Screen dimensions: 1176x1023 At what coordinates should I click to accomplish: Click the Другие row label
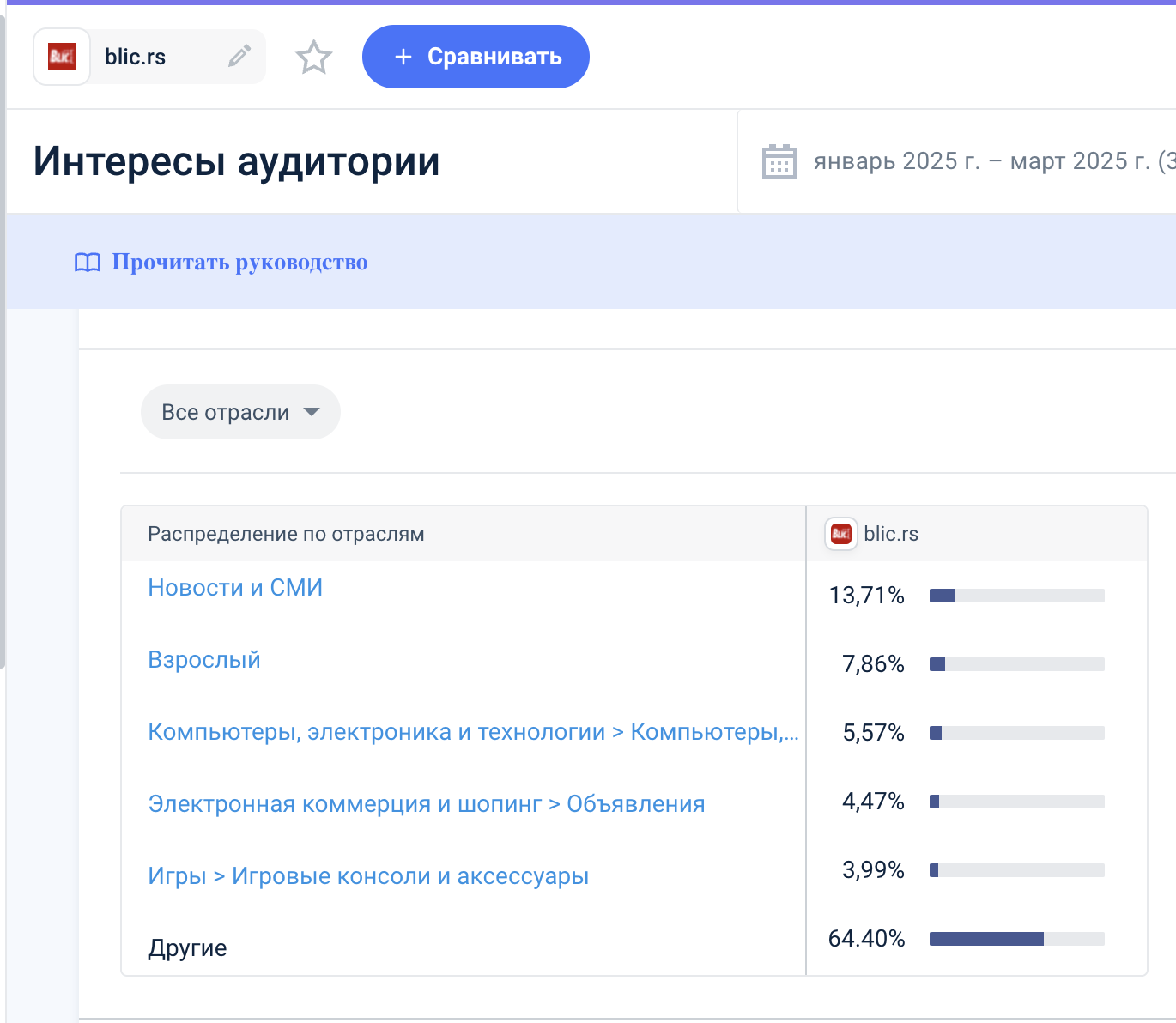coord(187,948)
